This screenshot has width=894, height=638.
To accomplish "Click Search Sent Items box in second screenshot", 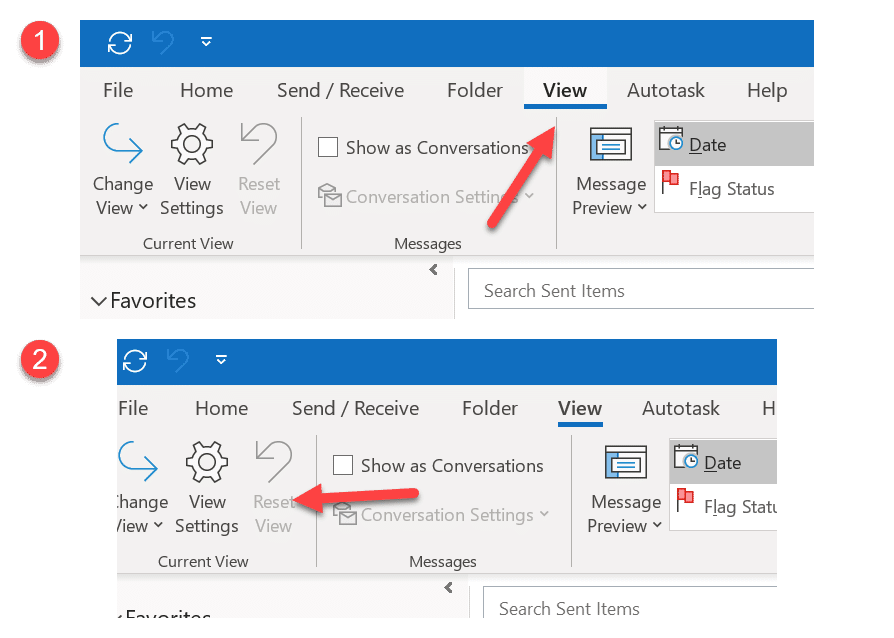I will click(x=630, y=602).
